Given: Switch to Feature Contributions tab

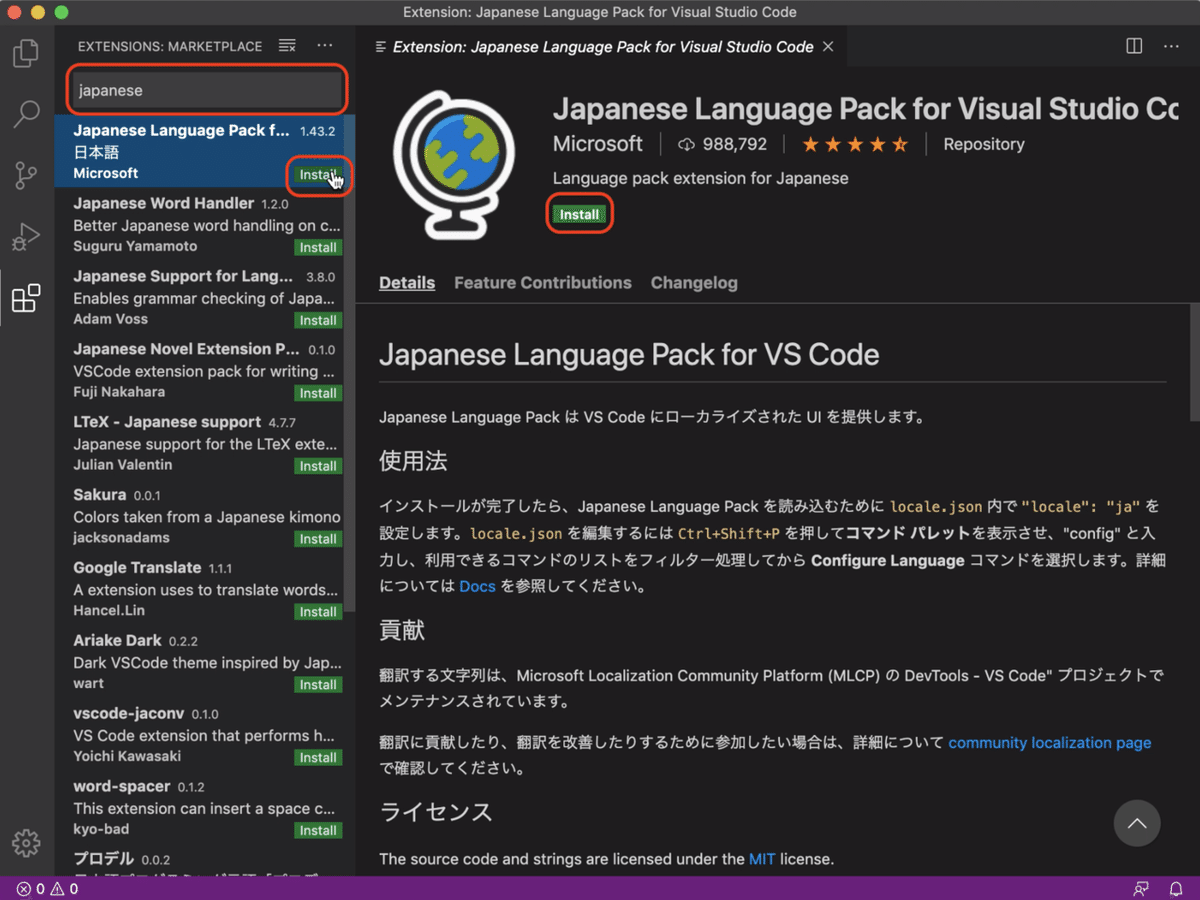Looking at the screenshot, I should point(543,283).
